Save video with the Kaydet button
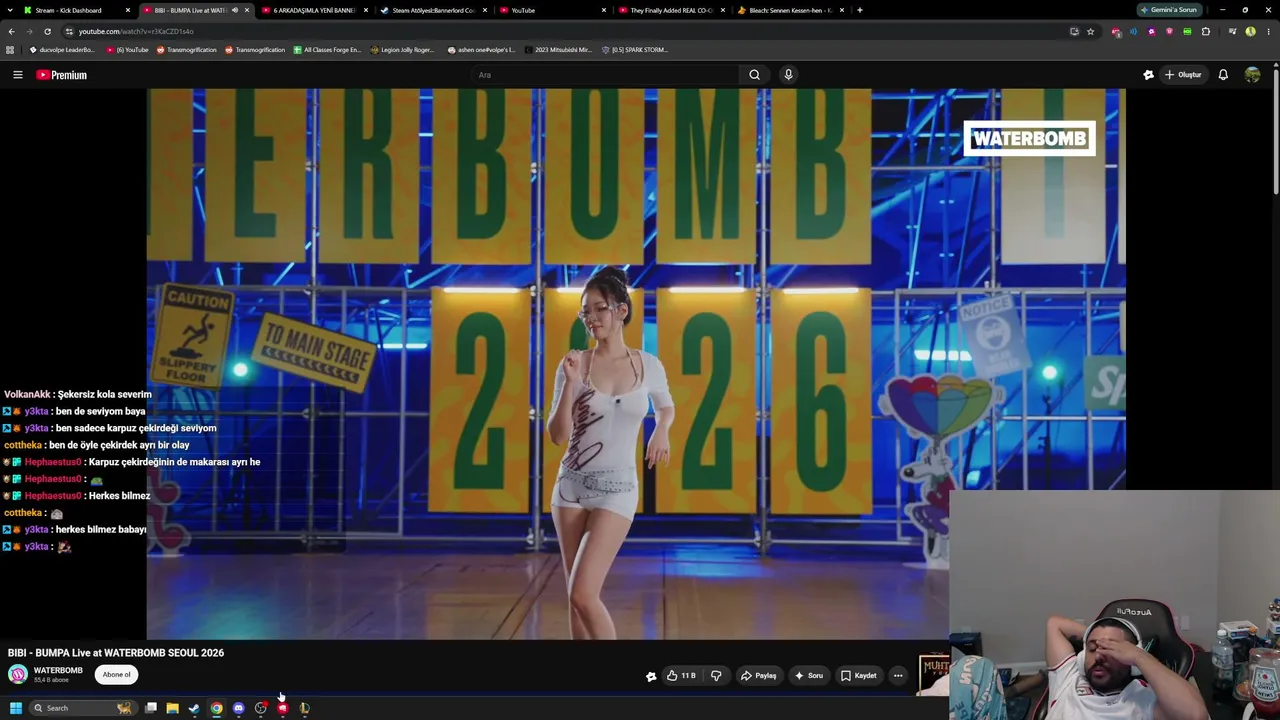This screenshot has width=1280, height=720. (859, 676)
